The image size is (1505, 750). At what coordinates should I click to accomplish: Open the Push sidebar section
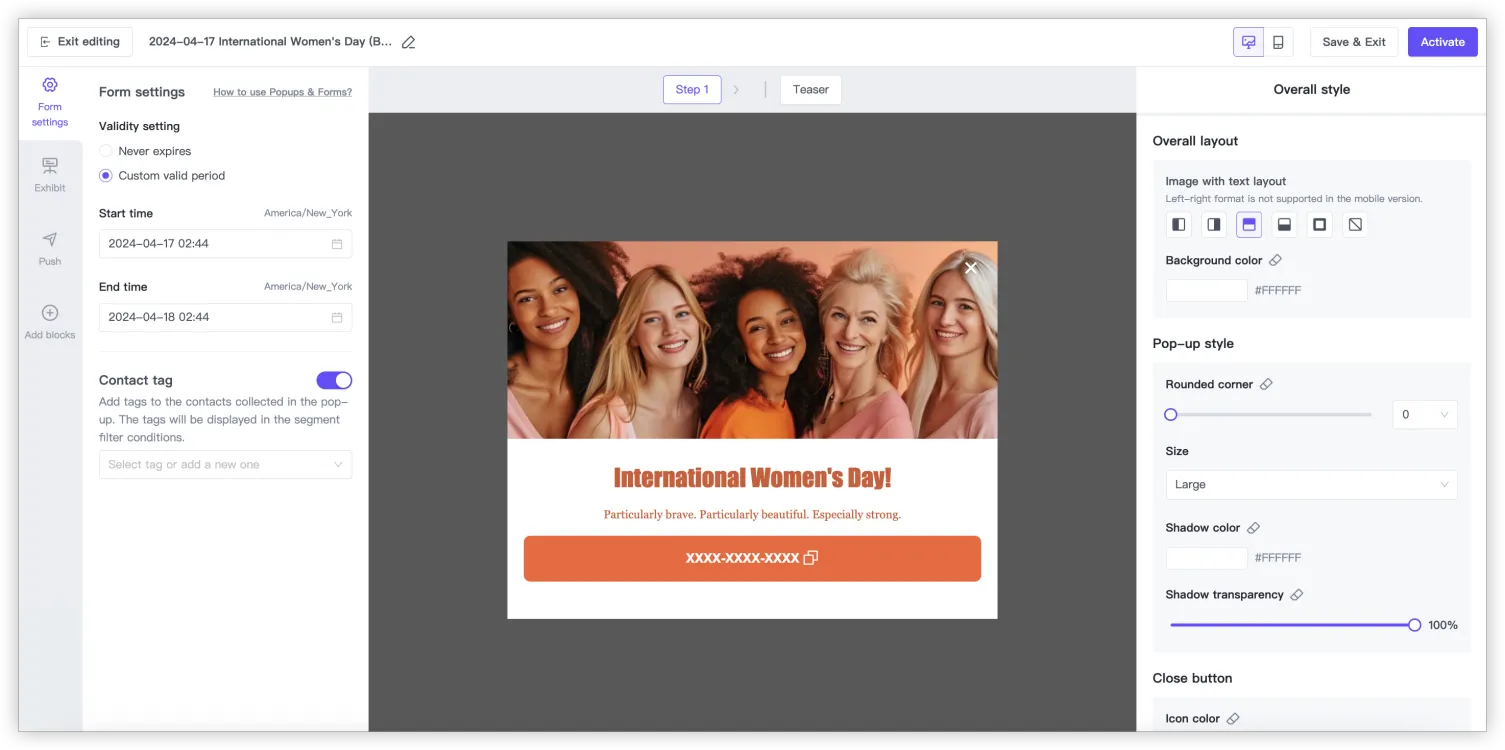[x=50, y=247]
